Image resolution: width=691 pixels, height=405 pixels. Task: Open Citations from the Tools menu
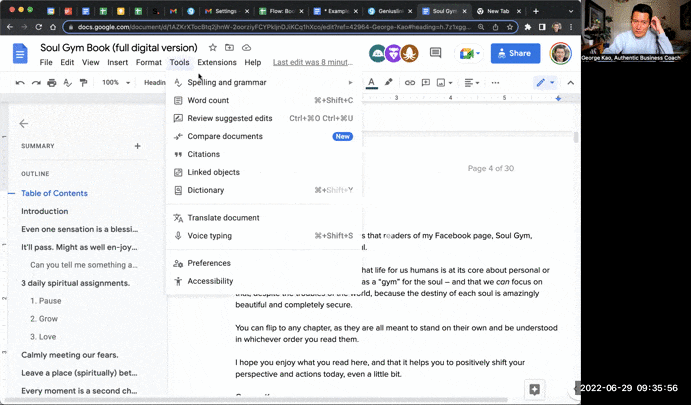tap(264, 154)
